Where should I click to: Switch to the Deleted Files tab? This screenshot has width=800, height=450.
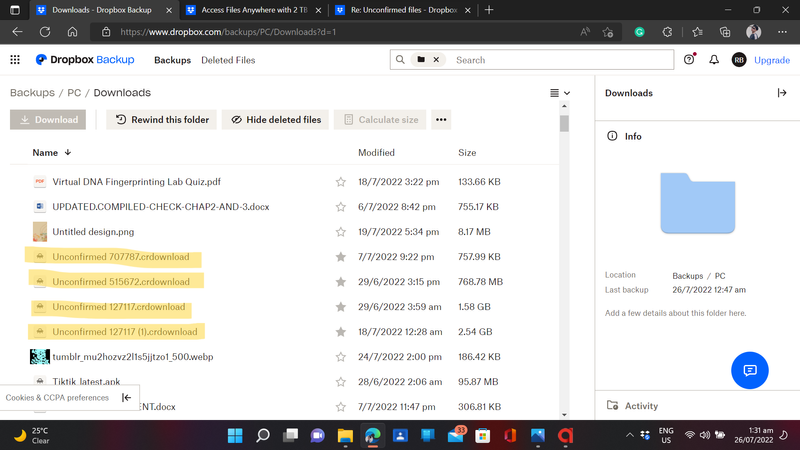[228, 60]
